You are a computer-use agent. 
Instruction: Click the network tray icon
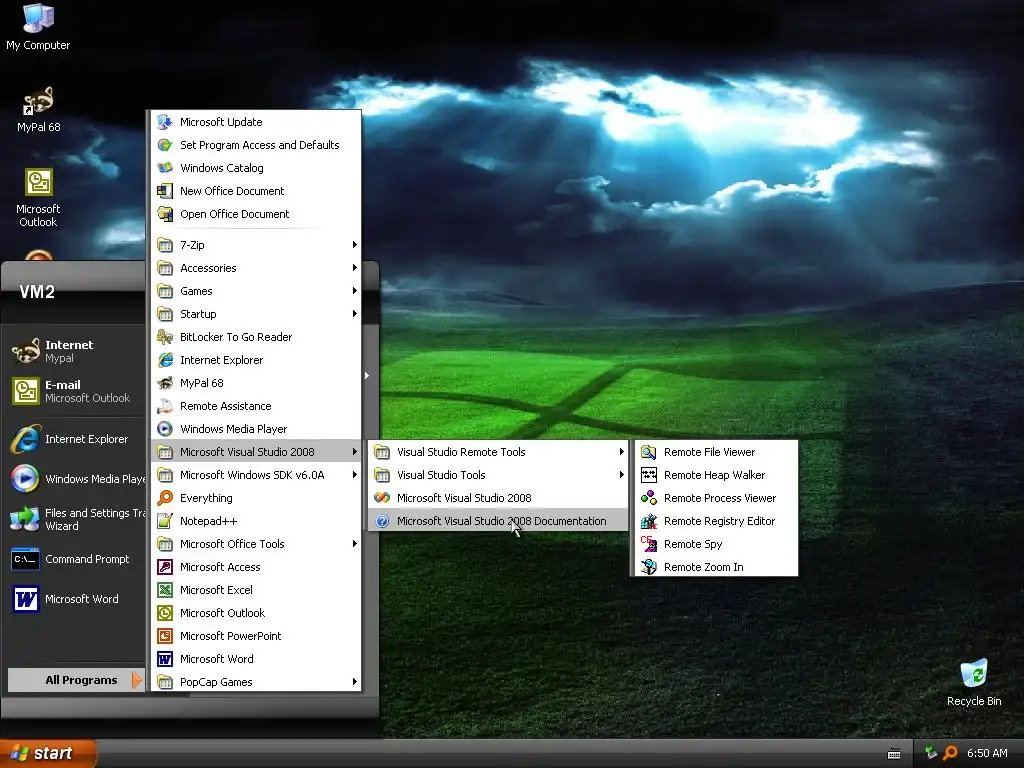tap(931, 753)
